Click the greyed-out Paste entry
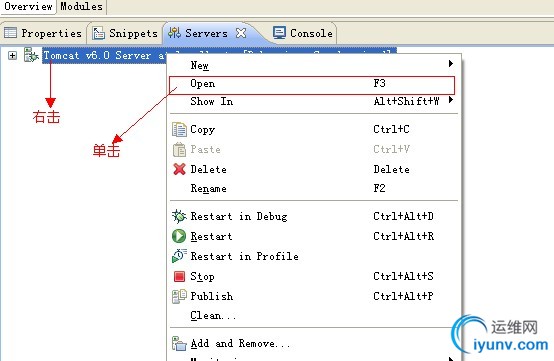 [x=314, y=149]
